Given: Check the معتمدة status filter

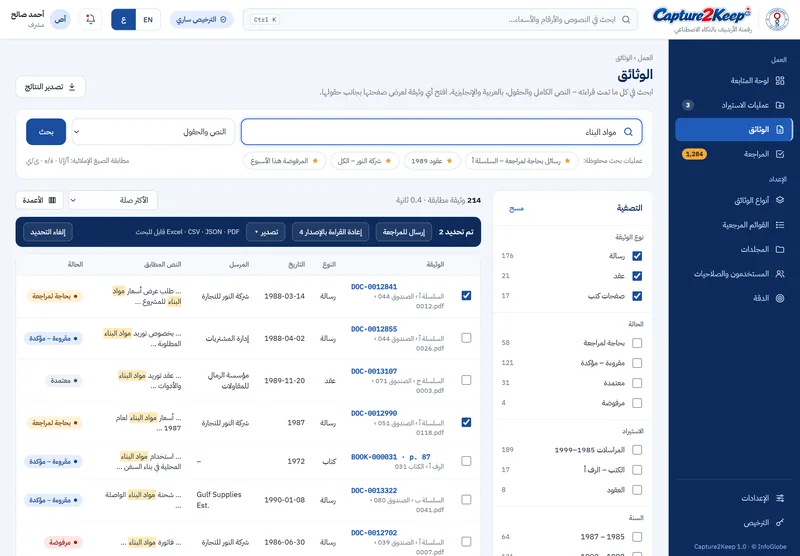Looking at the screenshot, I should click(637, 383).
